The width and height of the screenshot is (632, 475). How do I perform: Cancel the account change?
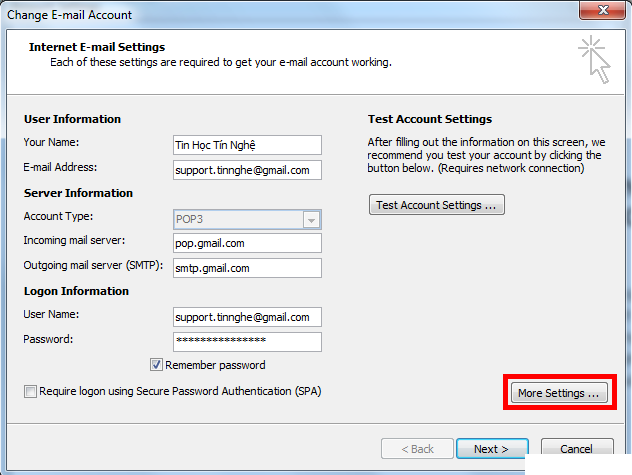tap(576, 449)
